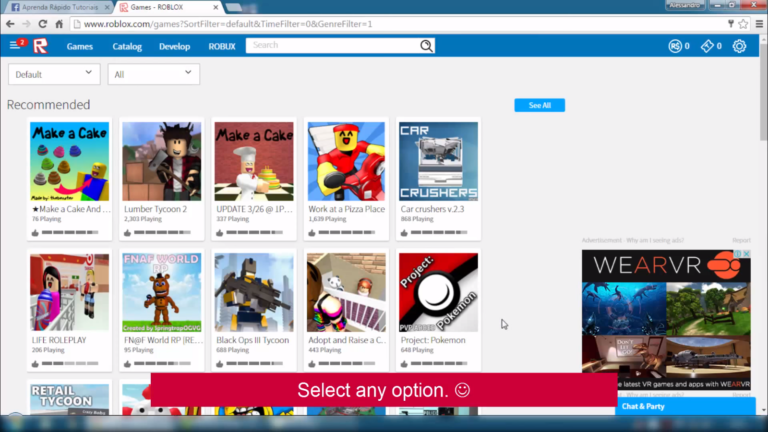Open the Car Crushers thumbnail

[x=438, y=161]
